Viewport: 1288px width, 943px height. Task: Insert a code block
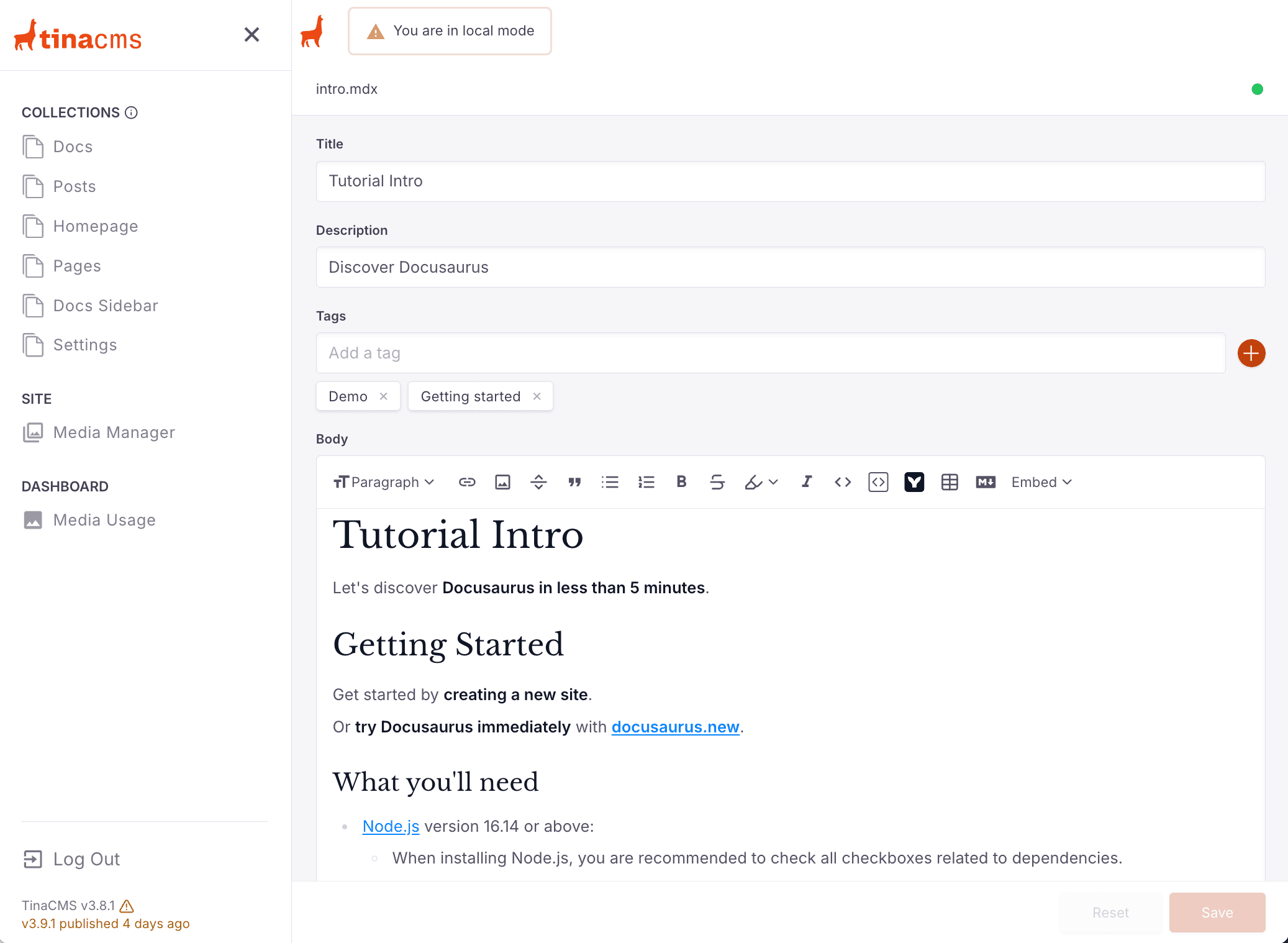(x=878, y=482)
